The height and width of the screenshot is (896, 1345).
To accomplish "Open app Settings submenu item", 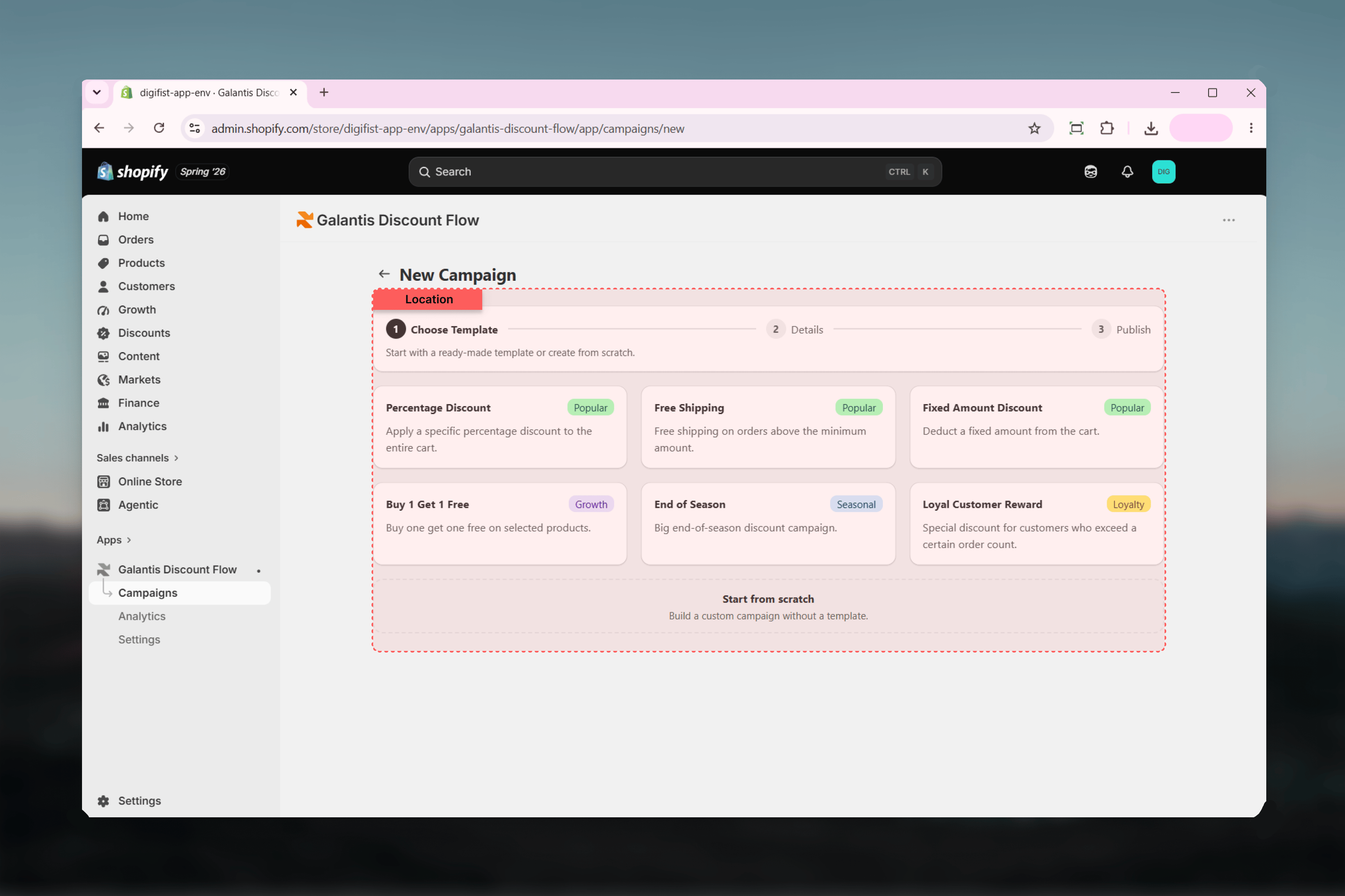I will (139, 640).
